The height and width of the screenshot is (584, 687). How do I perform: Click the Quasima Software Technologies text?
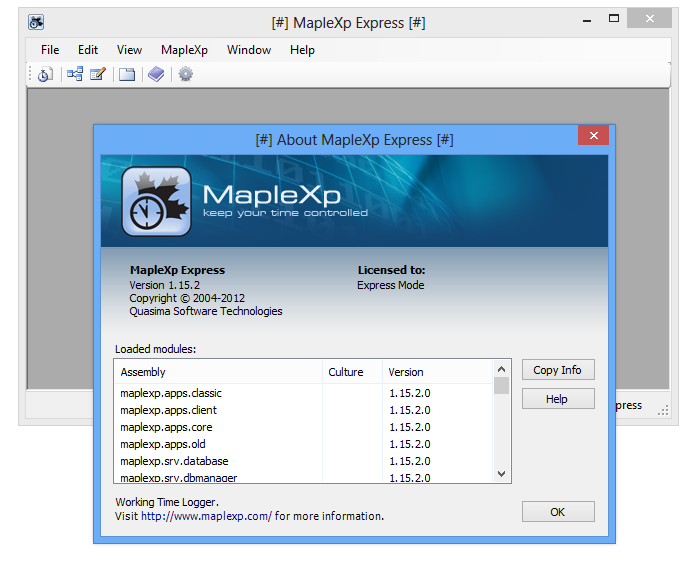[x=206, y=311]
